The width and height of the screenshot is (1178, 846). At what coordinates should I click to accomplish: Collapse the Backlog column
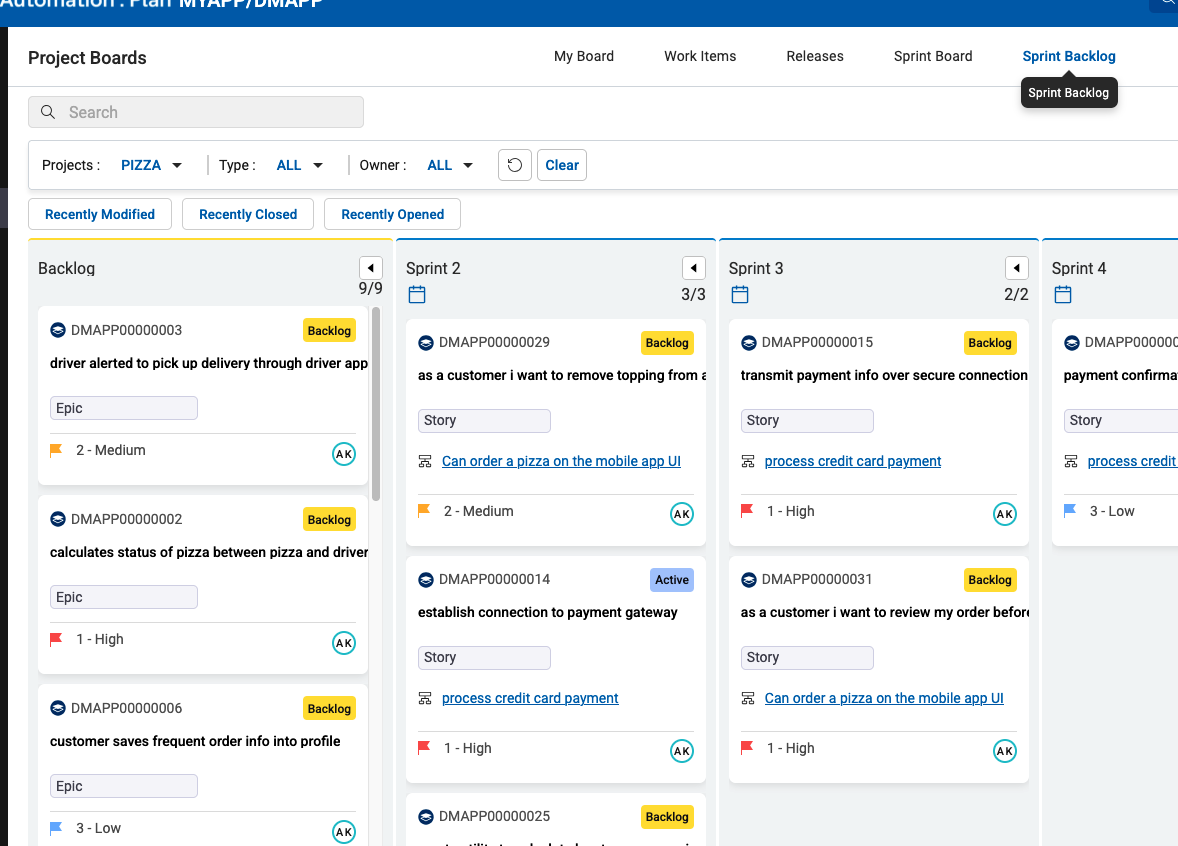point(371,268)
